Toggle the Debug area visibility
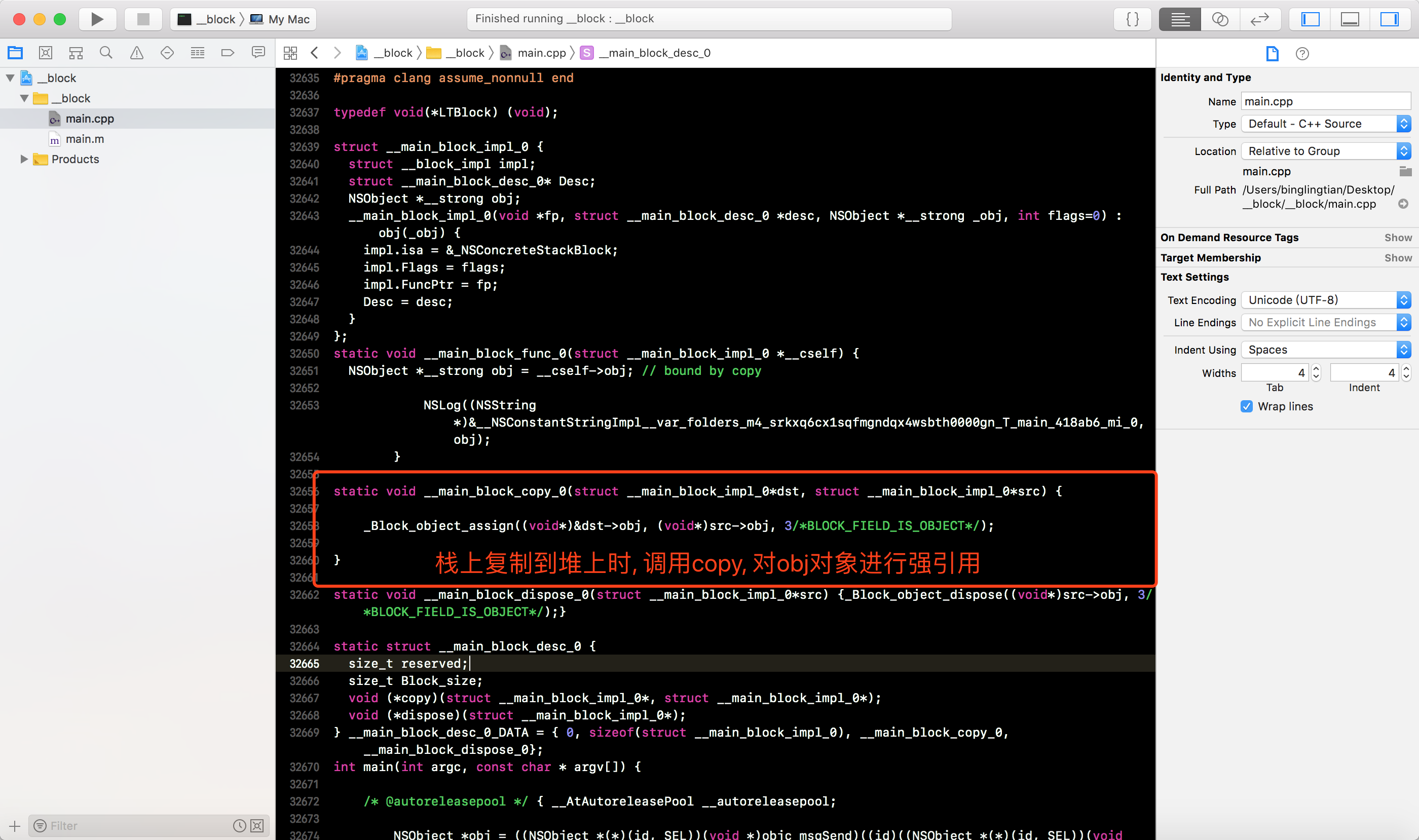The height and width of the screenshot is (840, 1419). [1350, 19]
